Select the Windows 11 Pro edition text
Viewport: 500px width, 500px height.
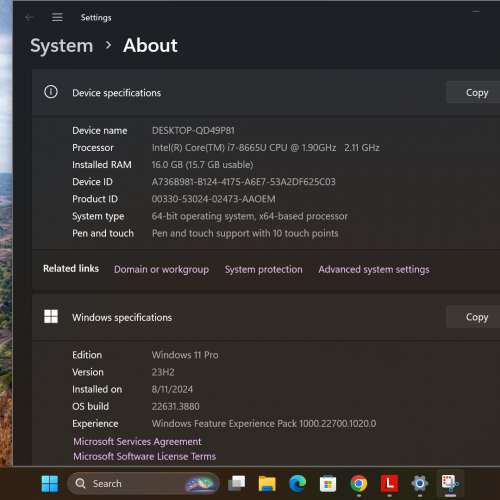[185, 355]
